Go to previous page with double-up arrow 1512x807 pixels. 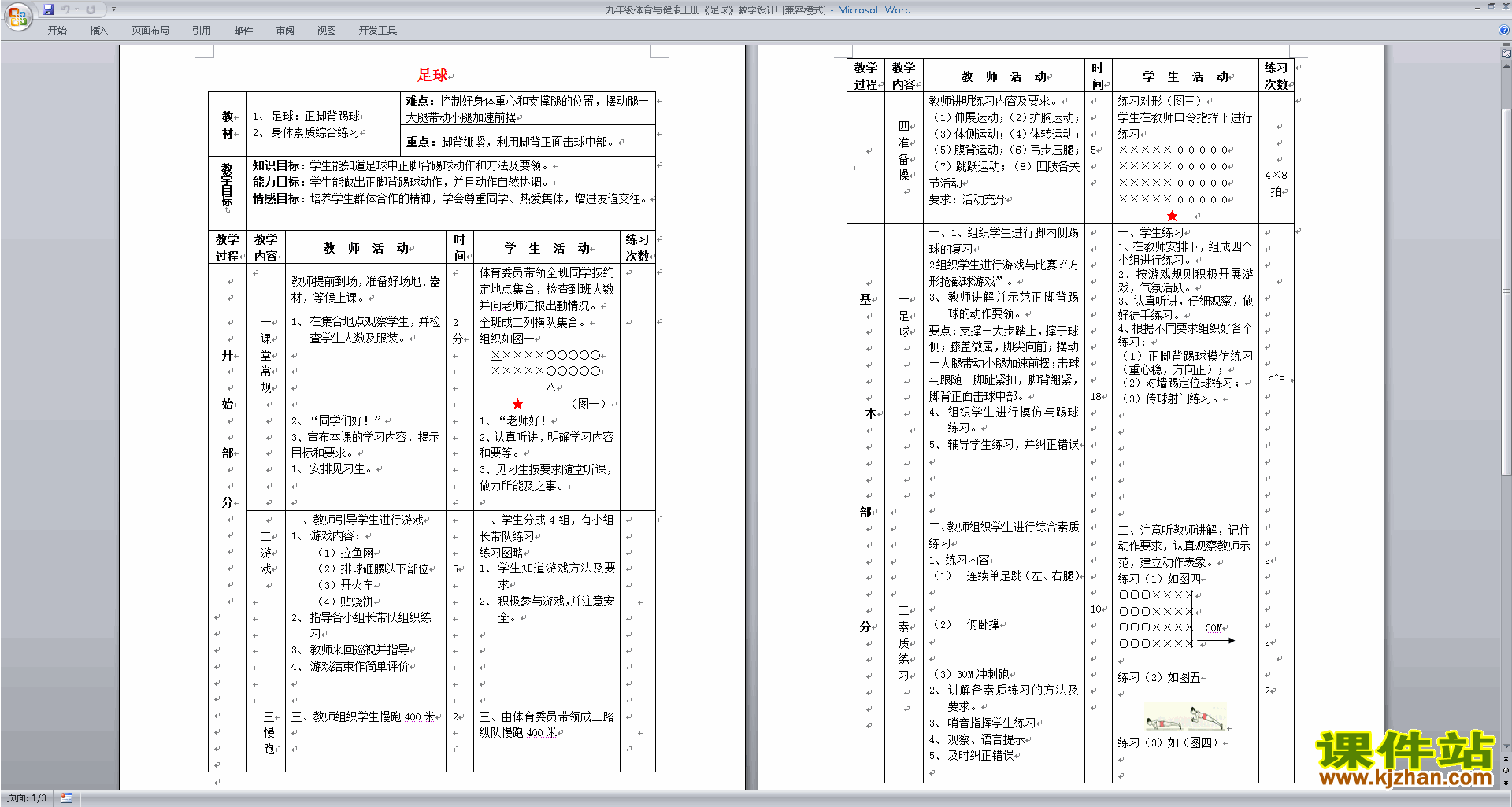[x=1506, y=758]
